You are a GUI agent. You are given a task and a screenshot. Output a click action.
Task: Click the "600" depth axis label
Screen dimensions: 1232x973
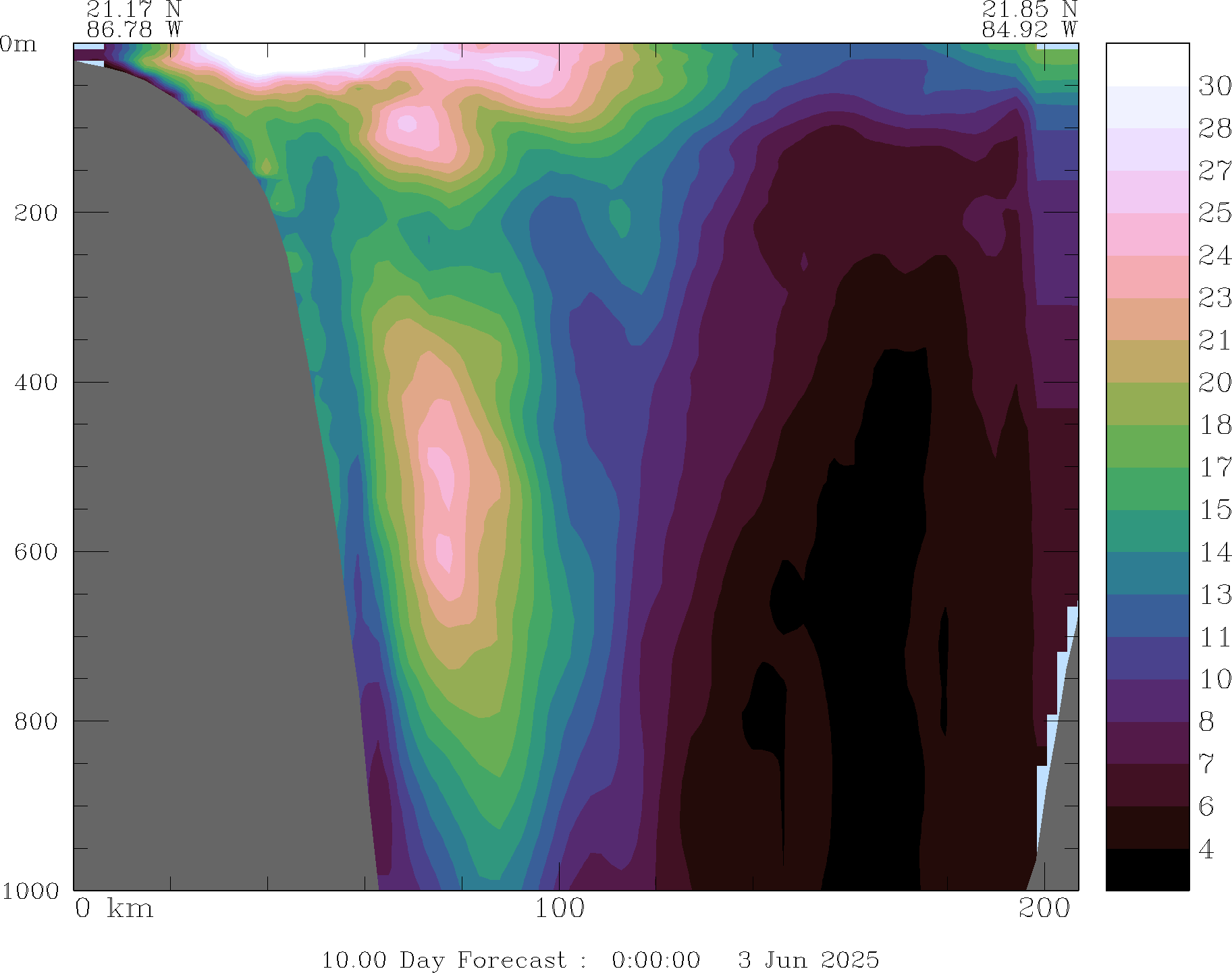pos(36,552)
